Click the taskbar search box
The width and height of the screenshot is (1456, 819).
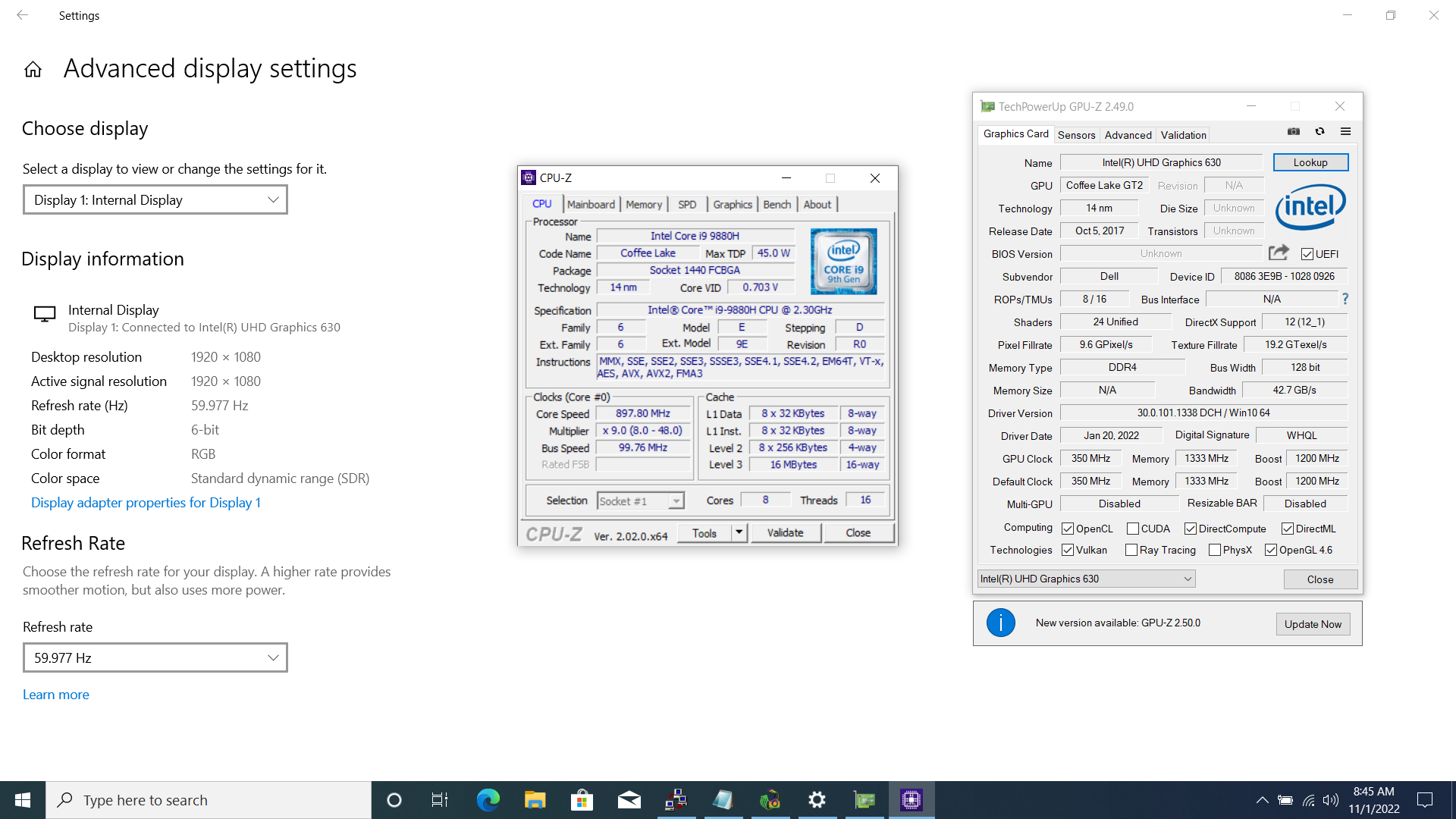pos(209,800)
